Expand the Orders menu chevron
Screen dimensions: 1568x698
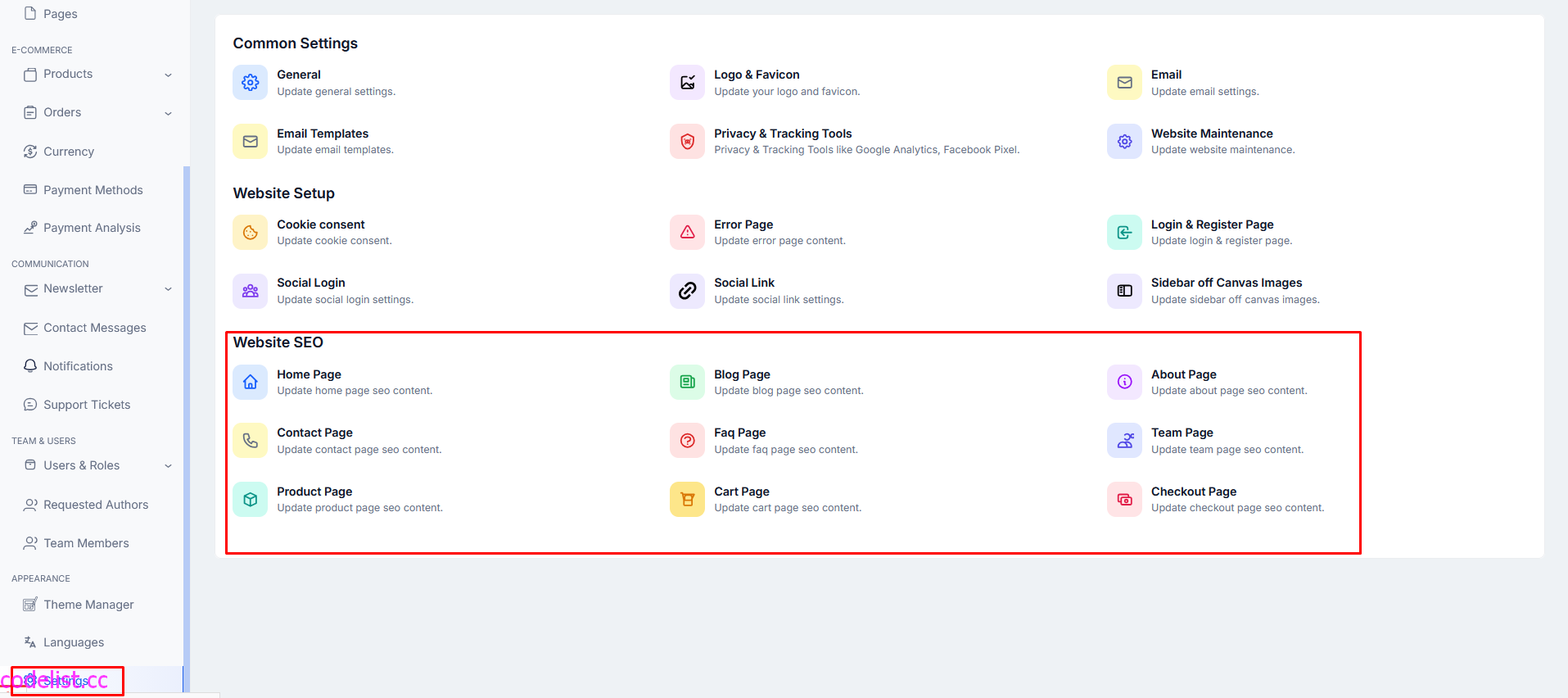[168, 113]
